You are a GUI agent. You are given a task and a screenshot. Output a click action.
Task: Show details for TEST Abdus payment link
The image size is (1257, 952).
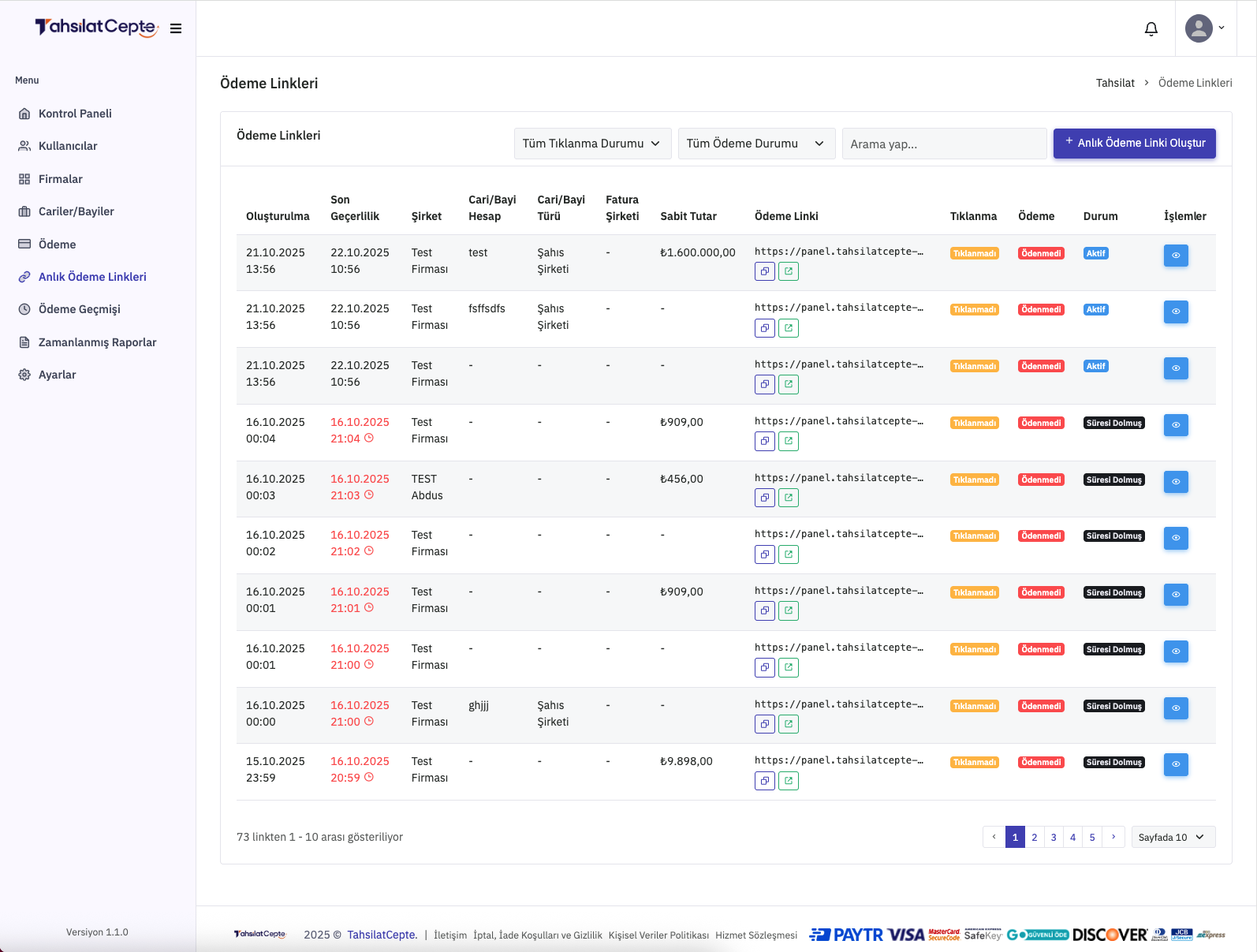point(1175,482)
